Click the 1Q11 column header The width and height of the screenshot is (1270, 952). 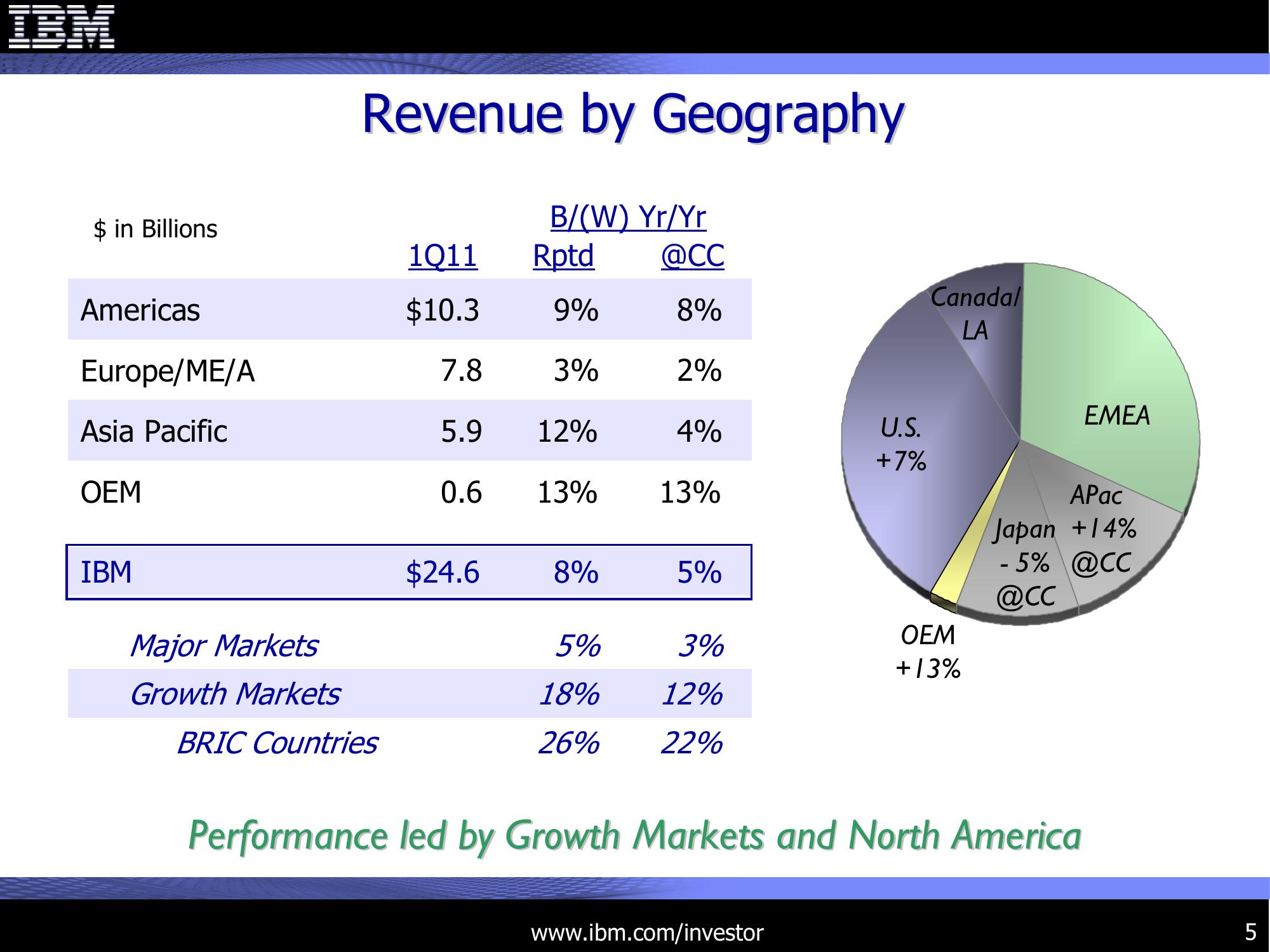443,256
